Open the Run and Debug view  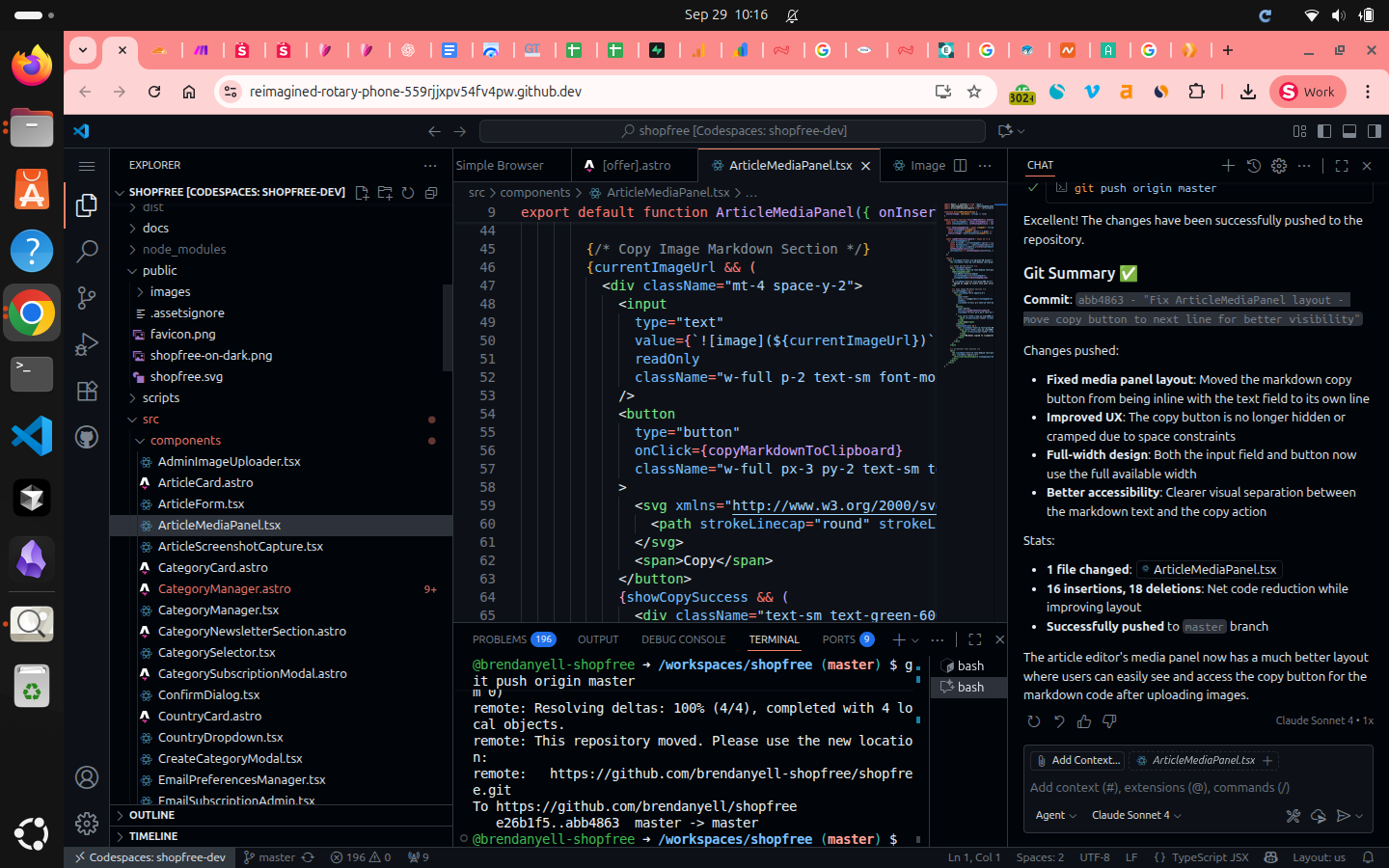tap(87, 344)
